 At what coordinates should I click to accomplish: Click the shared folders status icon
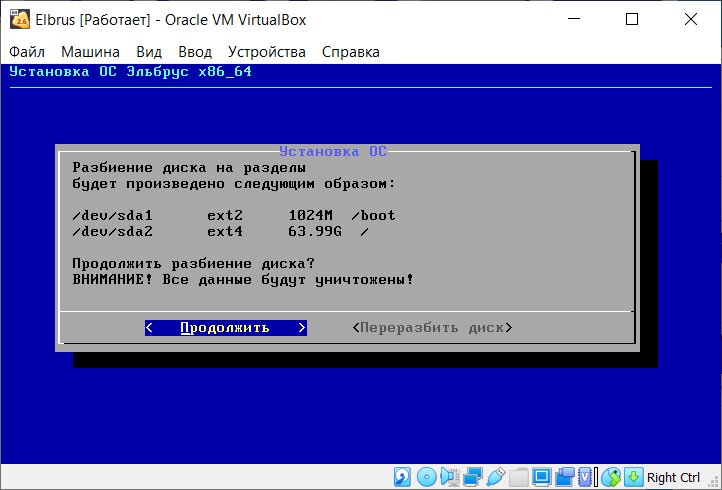coord(519,477)
